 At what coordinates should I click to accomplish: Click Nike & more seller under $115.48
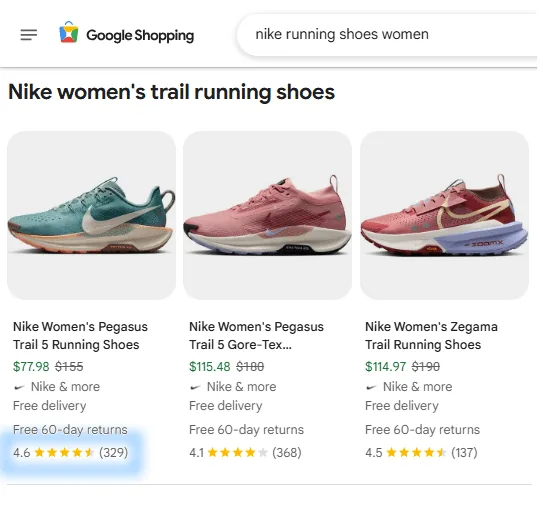241,387
